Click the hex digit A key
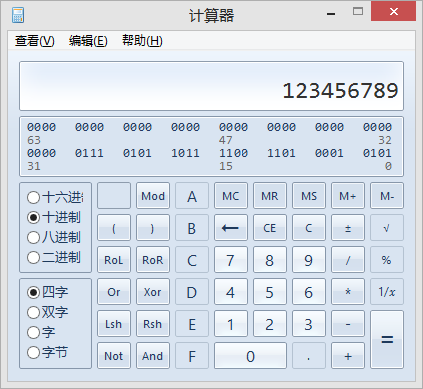The height and width of the screenshot is (389, 423). 192,196
